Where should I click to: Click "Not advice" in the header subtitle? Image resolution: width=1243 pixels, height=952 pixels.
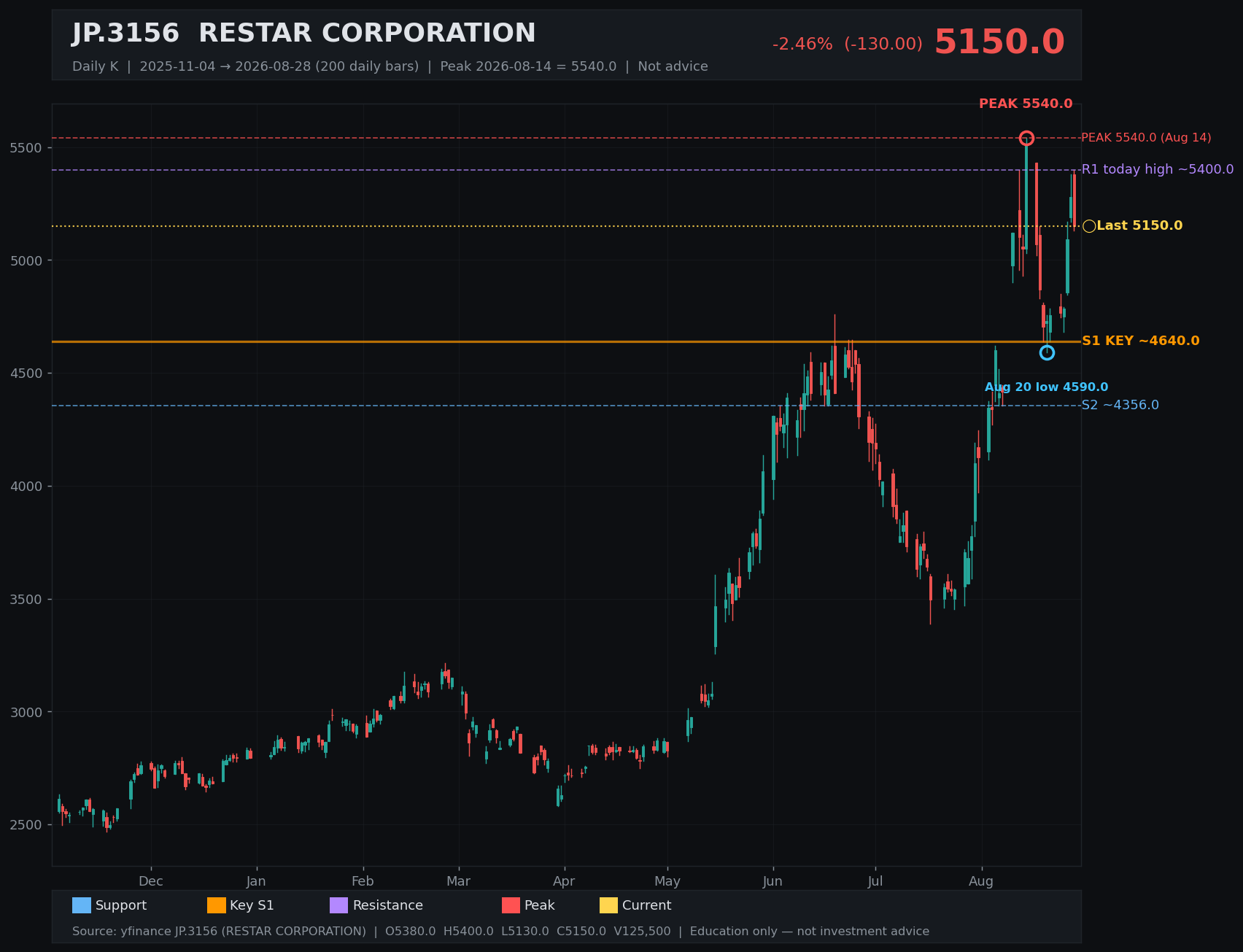(x=673, y=66)
